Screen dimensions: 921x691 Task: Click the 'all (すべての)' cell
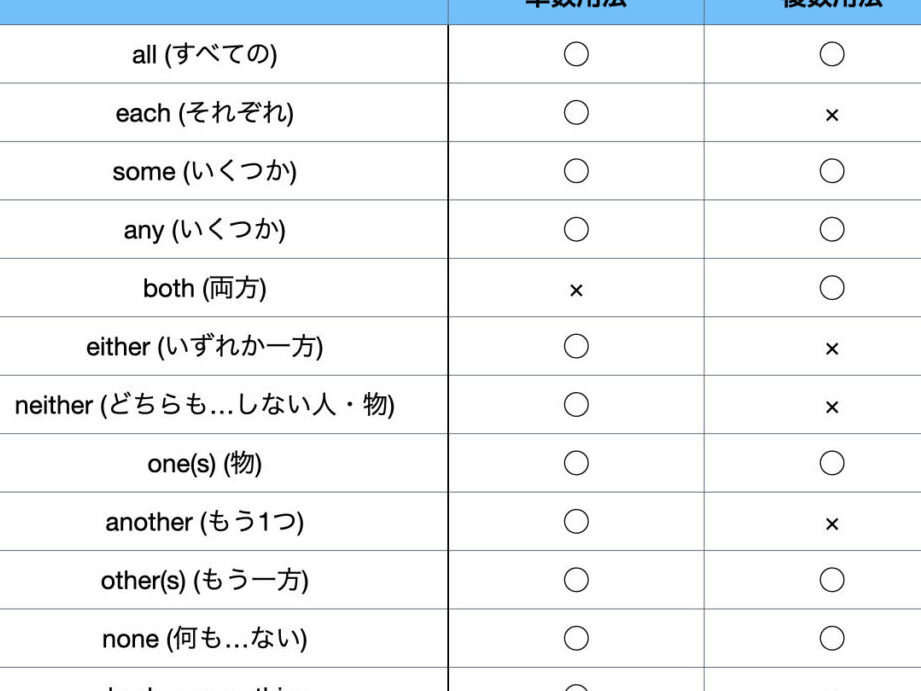click(204, 55)
